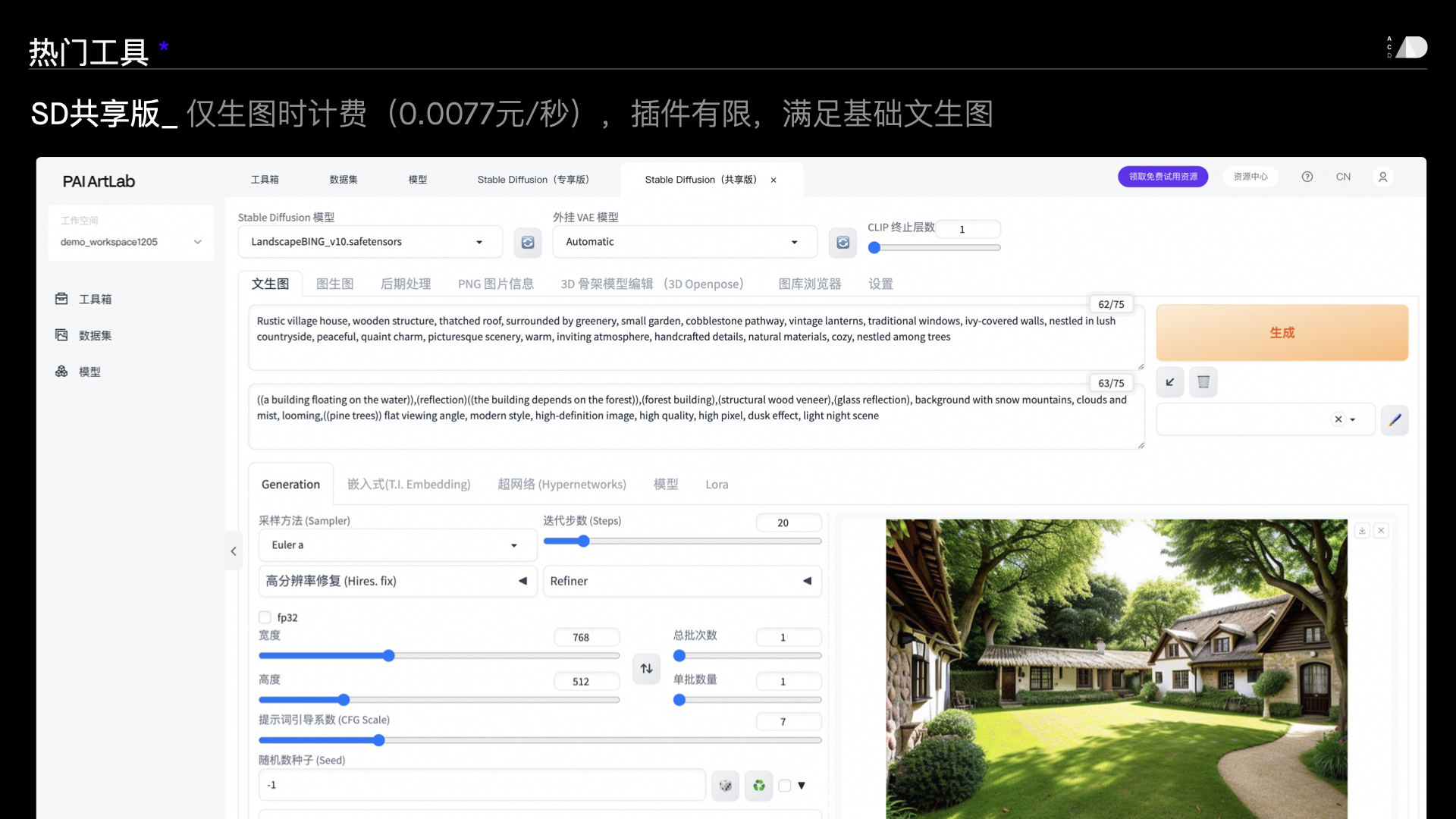Click the Steps value field showing 20
This screenshot has width=1456, height=819.
pos(789,522)
